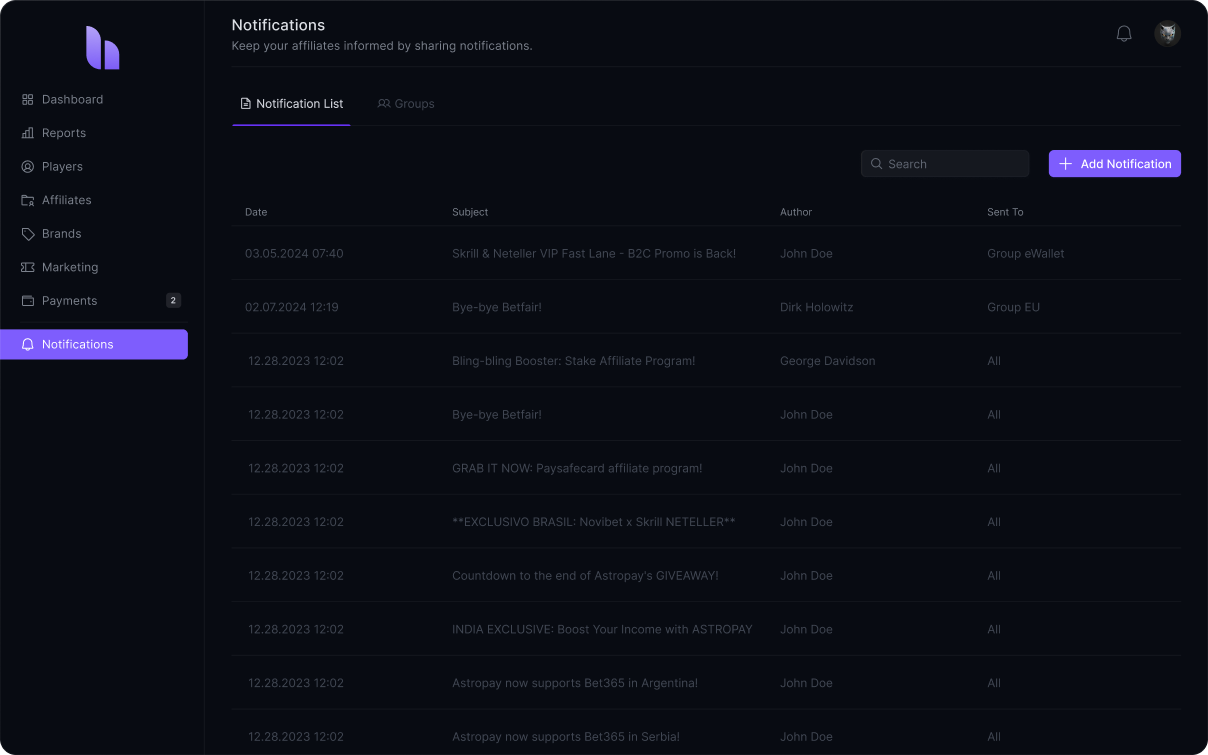Click the Brands tag icon

pos(28,234)
